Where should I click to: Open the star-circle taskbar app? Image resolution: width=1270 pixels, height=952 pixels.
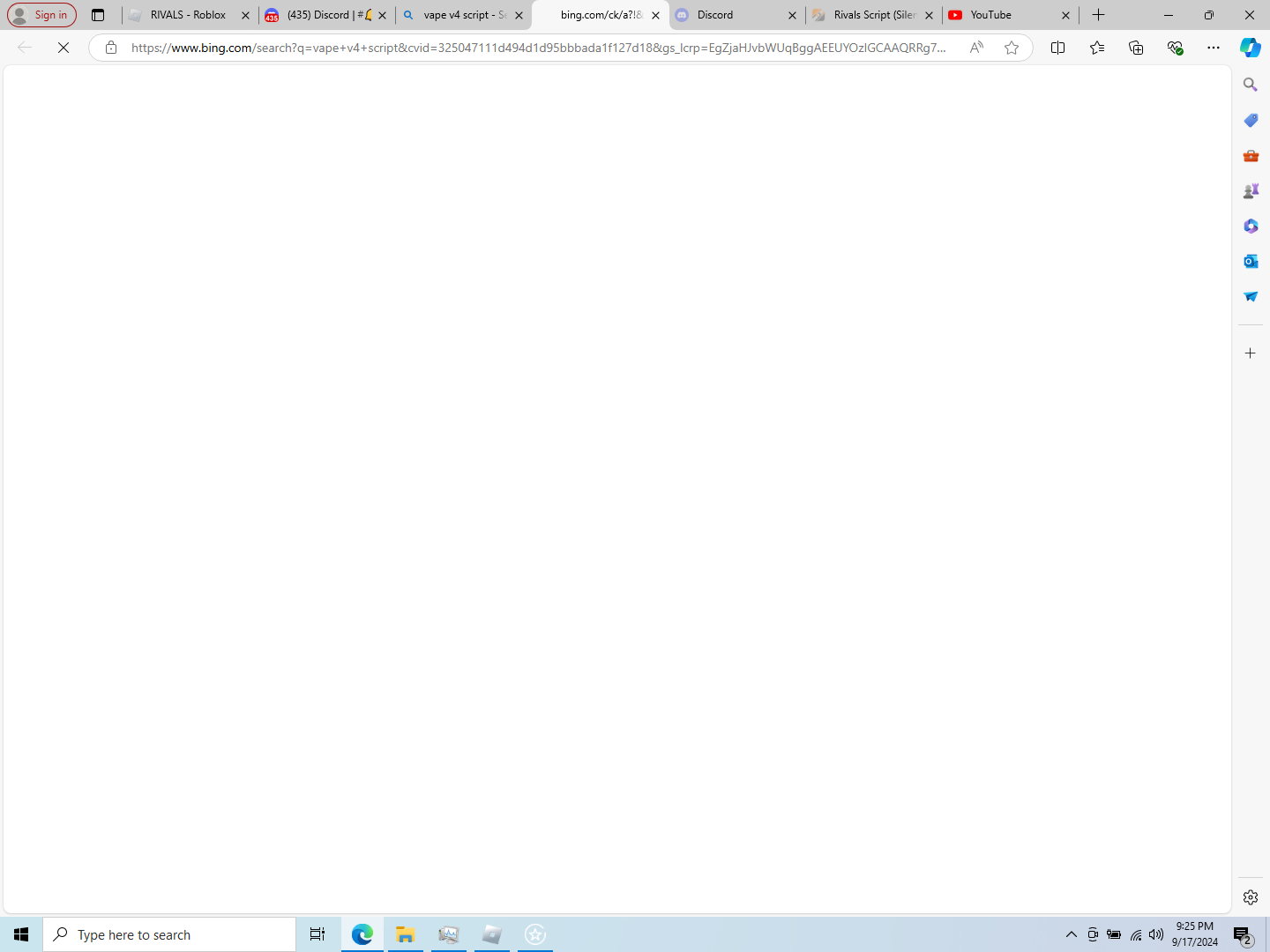click(x=535, y=934)
